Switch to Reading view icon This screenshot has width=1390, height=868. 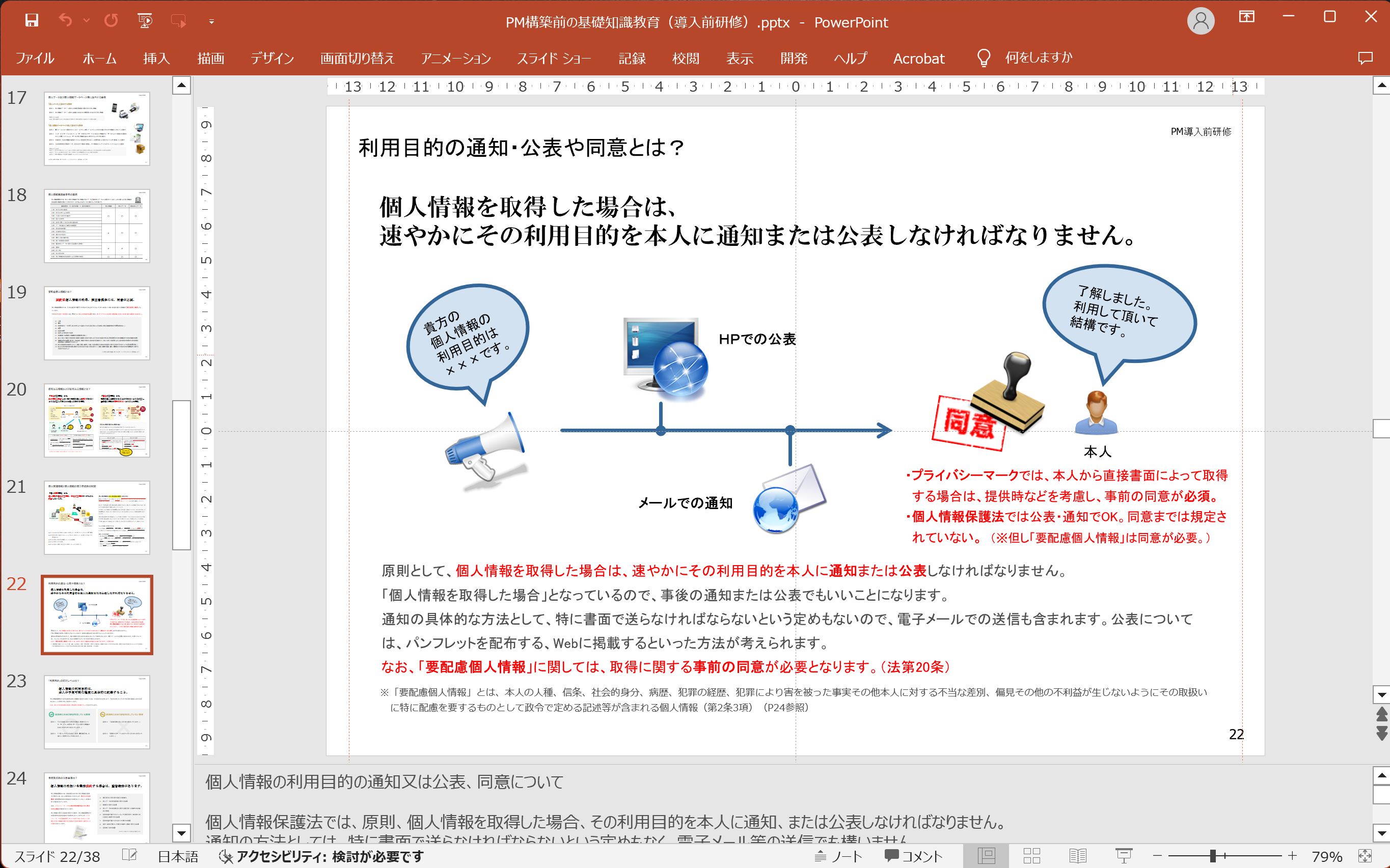(x=1078, y=856)
